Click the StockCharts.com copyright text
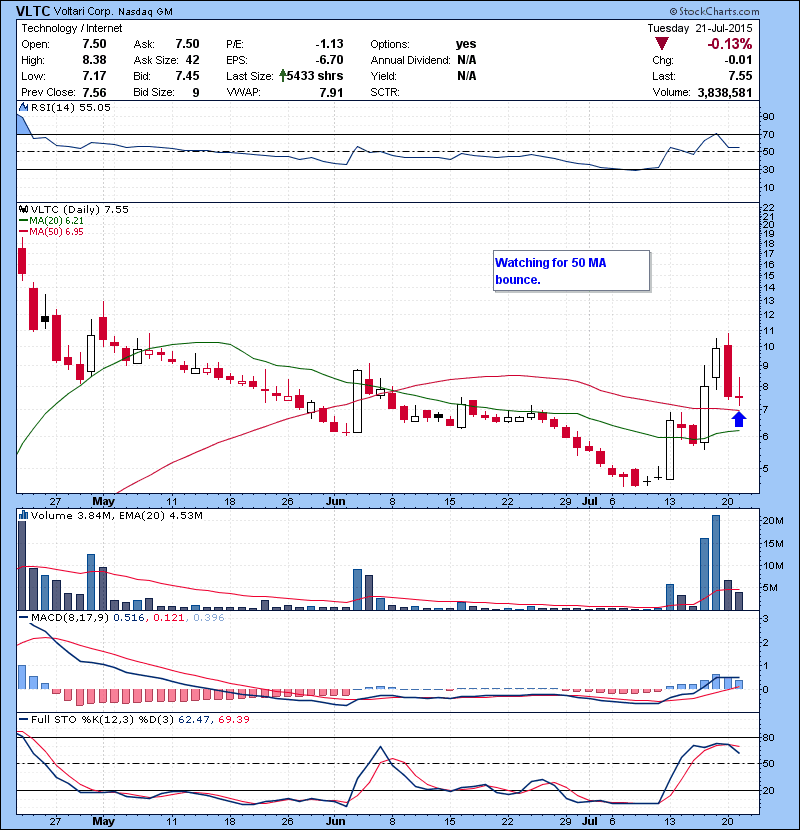This screenshot has width=800, height=830. pos(714,11)
